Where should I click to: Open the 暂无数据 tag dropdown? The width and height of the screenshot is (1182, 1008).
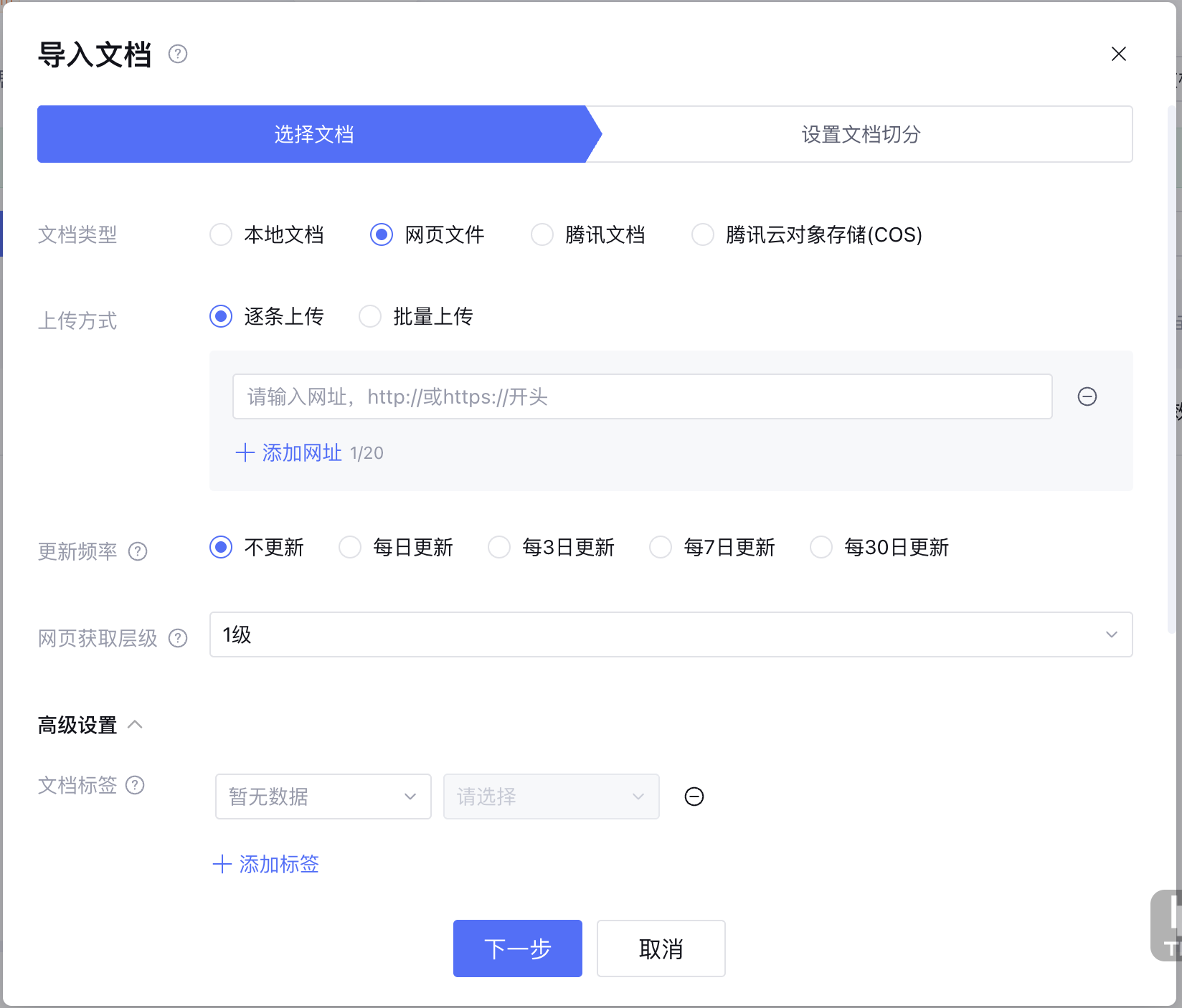(323, 797)
